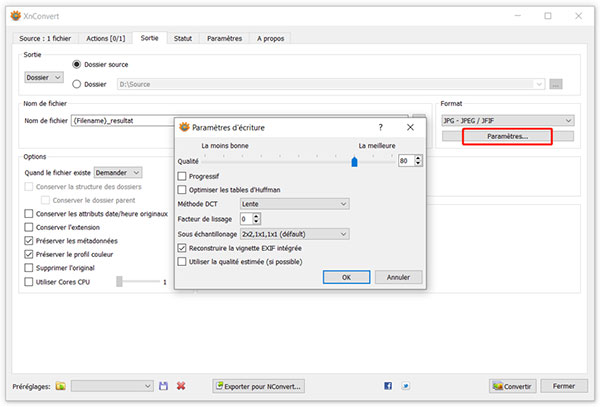Enable Utiliser Cores CPU checkbox
Viewport: 600px width, 407px height.
(x=29, y=282)
